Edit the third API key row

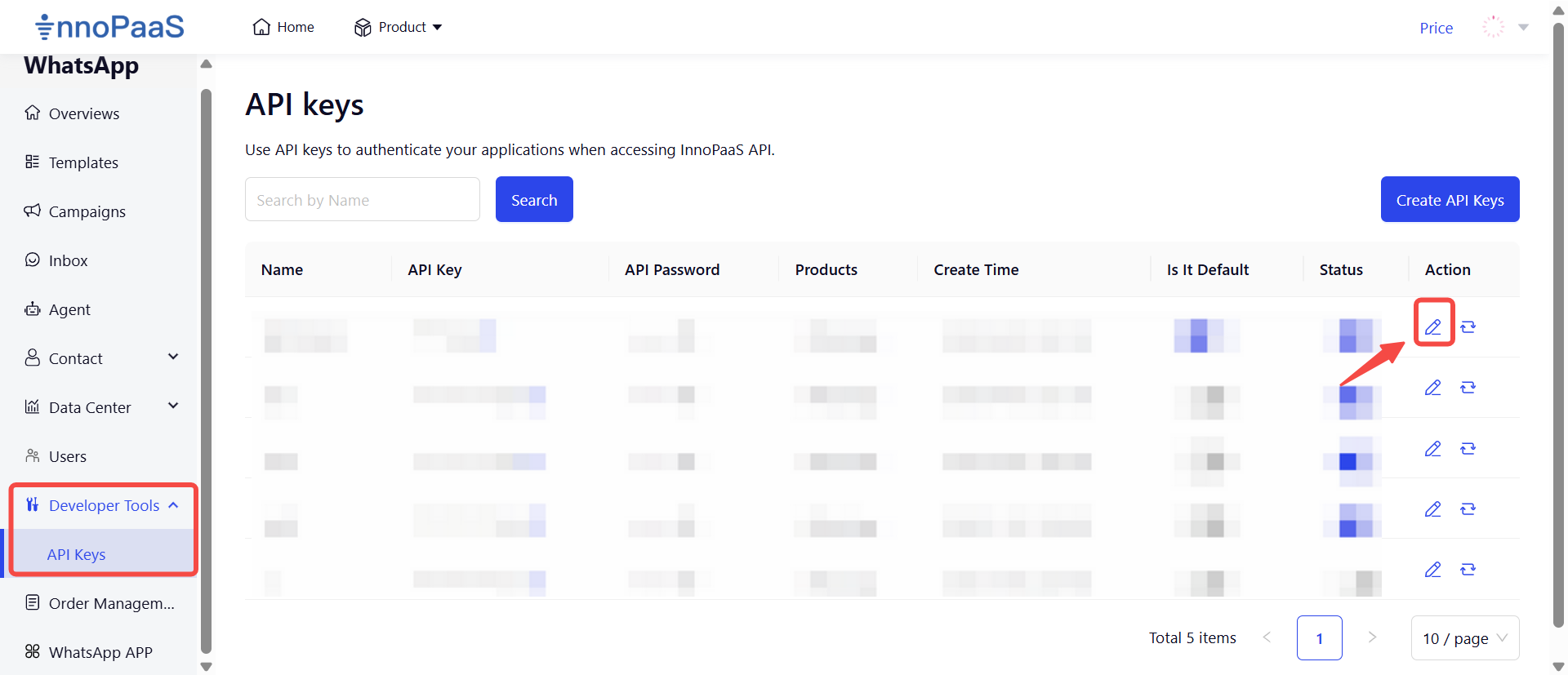click(x=1433, y=449)
